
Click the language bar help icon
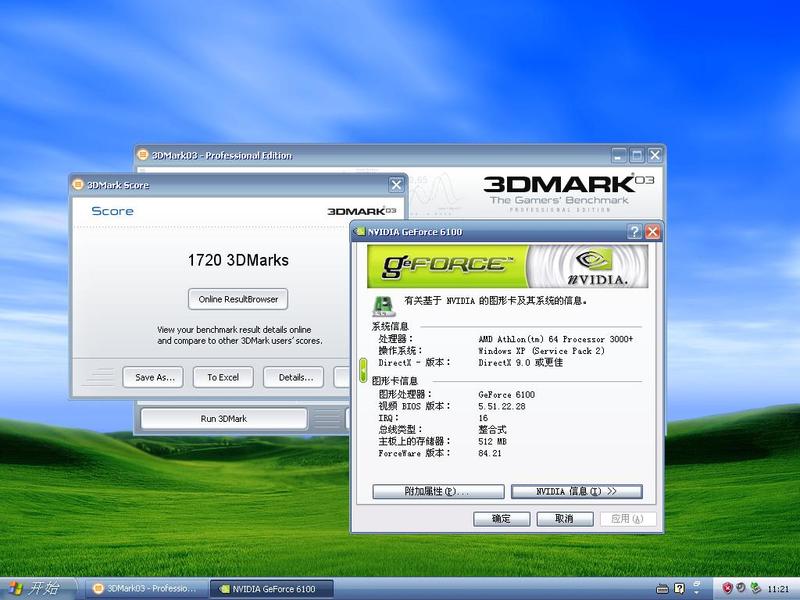[679, 589]
